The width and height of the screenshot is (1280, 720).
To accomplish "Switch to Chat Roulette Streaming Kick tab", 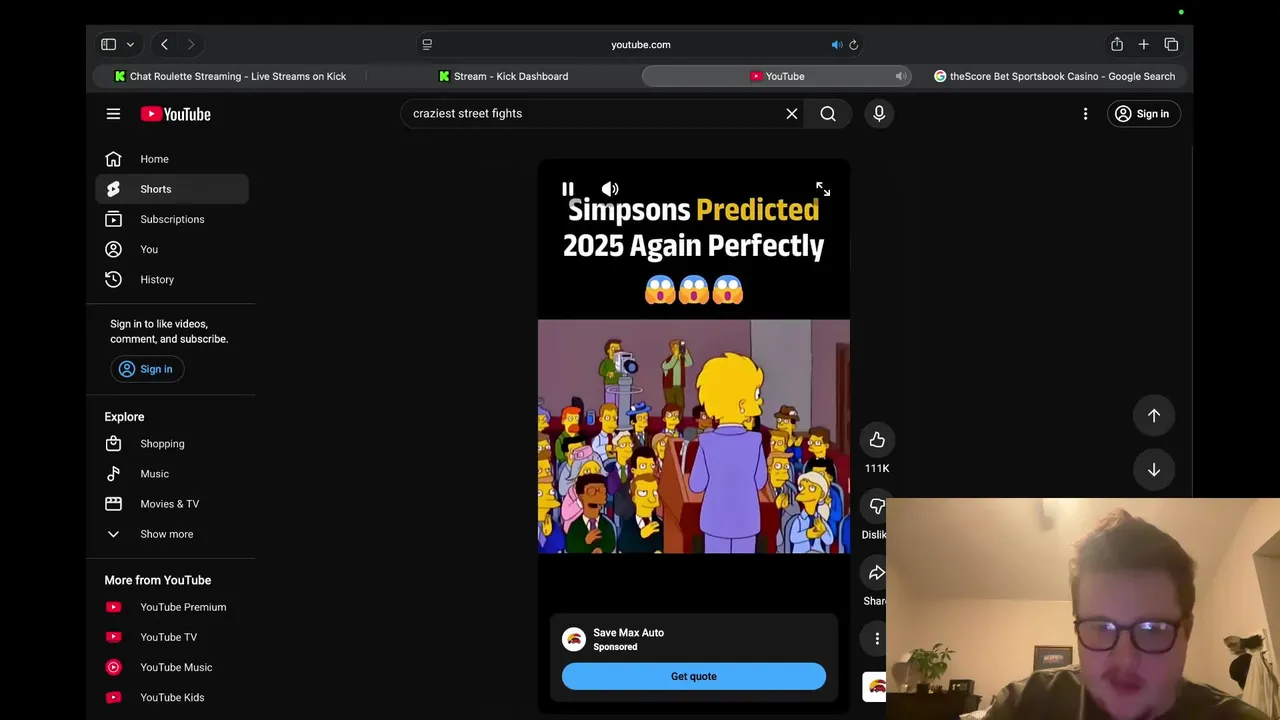I will pyautogui.click(x=230, y=76).
